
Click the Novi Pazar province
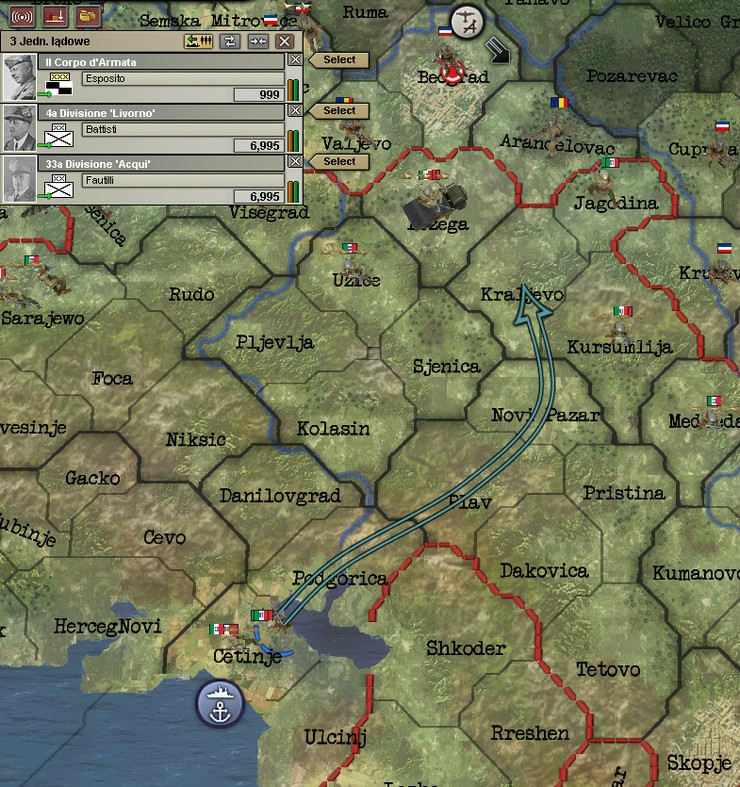pyautogui.click(x=545, y=415)
